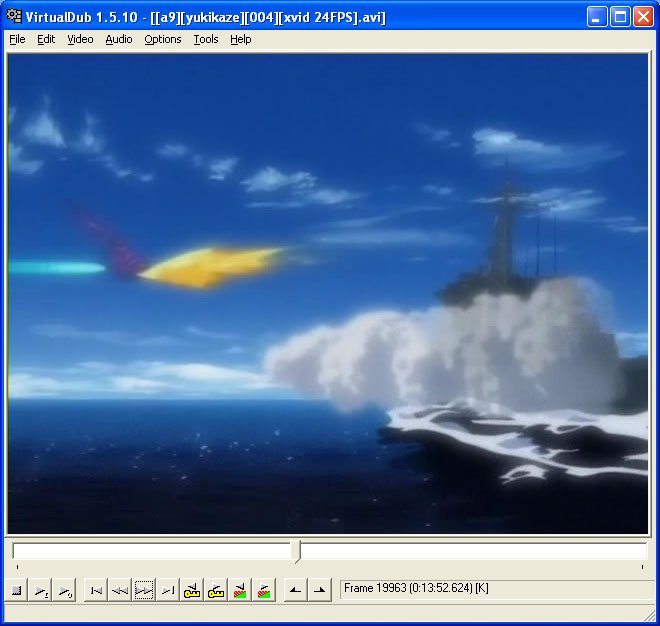Play the output video preview
Viewport: 660px width, 626px height.
point(65,591)
